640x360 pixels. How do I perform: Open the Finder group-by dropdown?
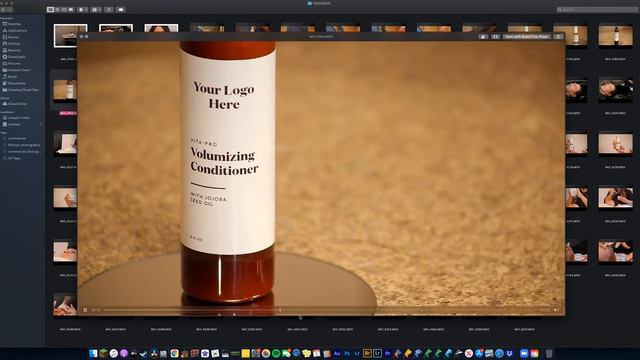click(x=96, y=9)
